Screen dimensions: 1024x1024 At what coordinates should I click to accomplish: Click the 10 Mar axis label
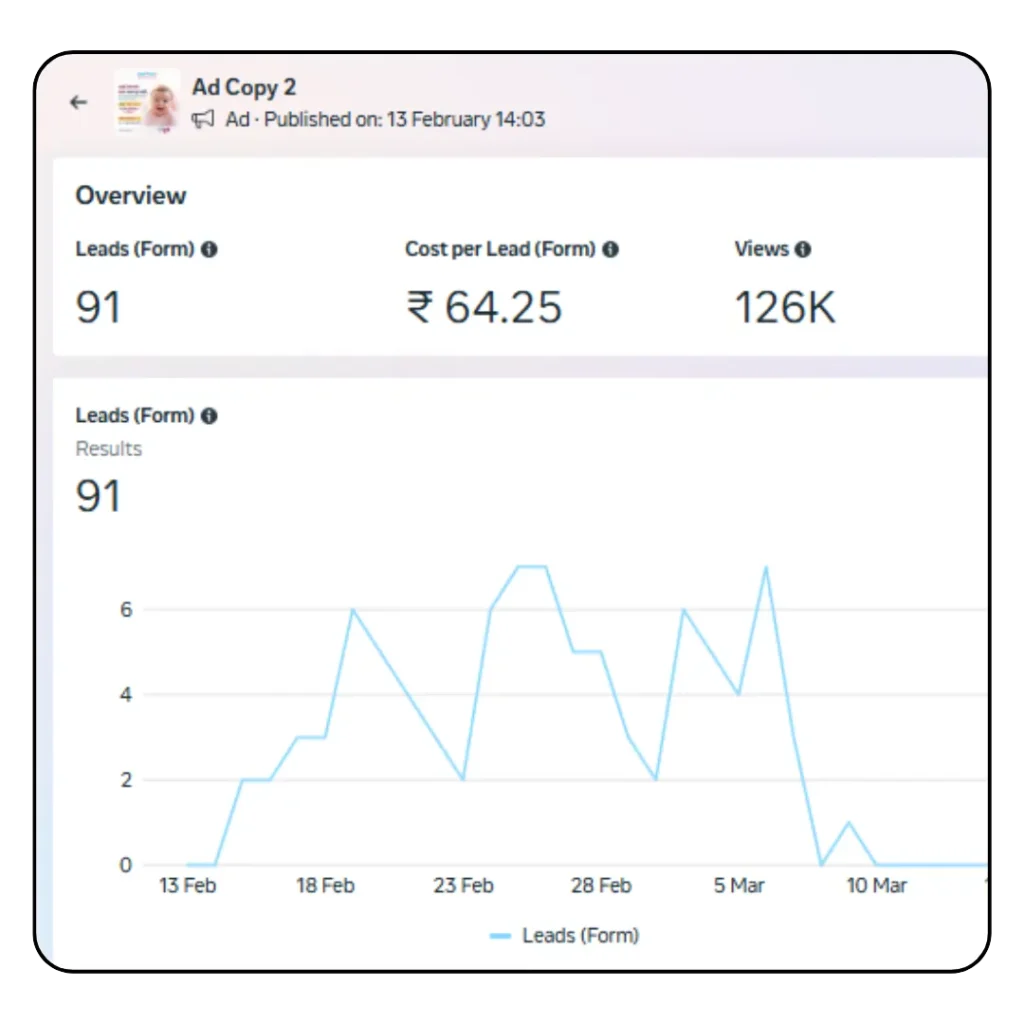click(x=877, y=886)
